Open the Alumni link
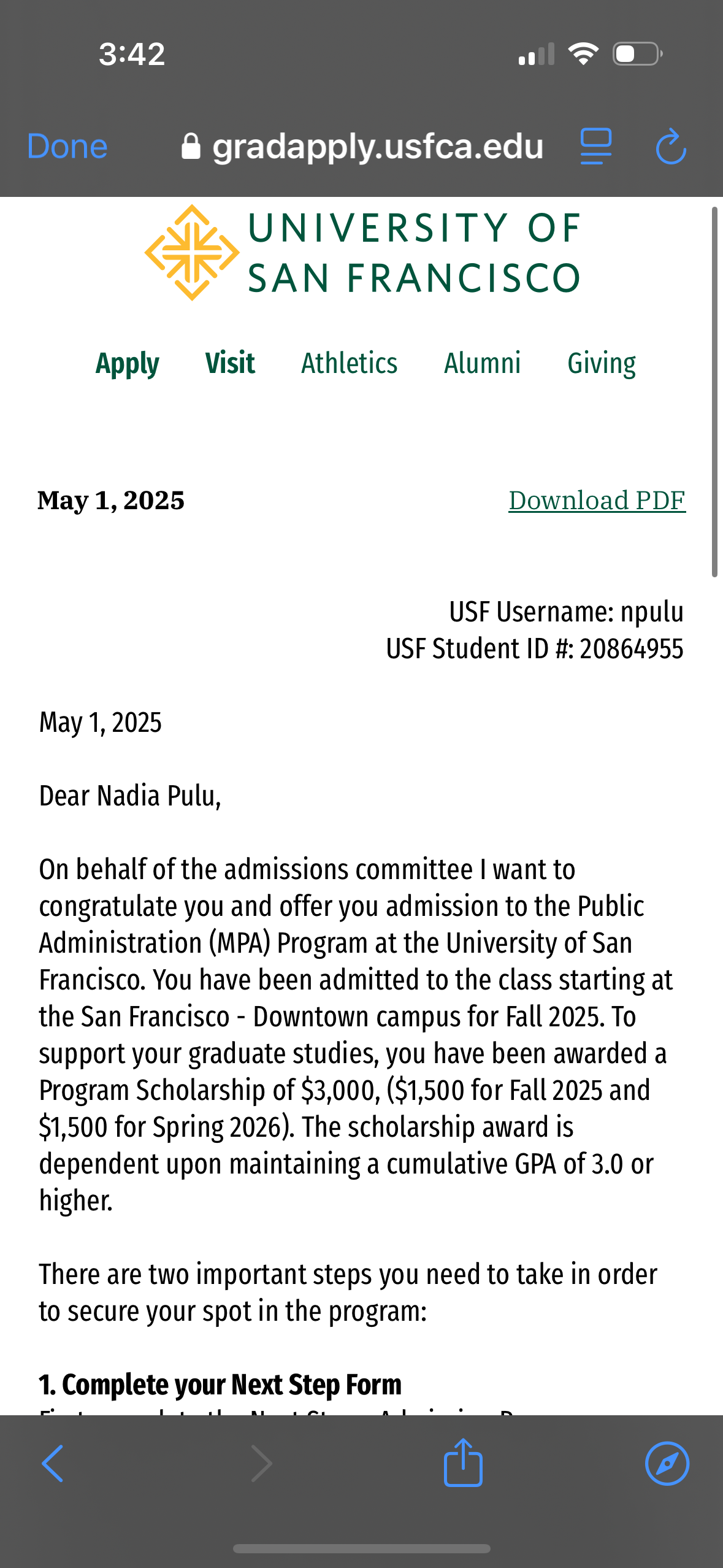 click(483, 363)
